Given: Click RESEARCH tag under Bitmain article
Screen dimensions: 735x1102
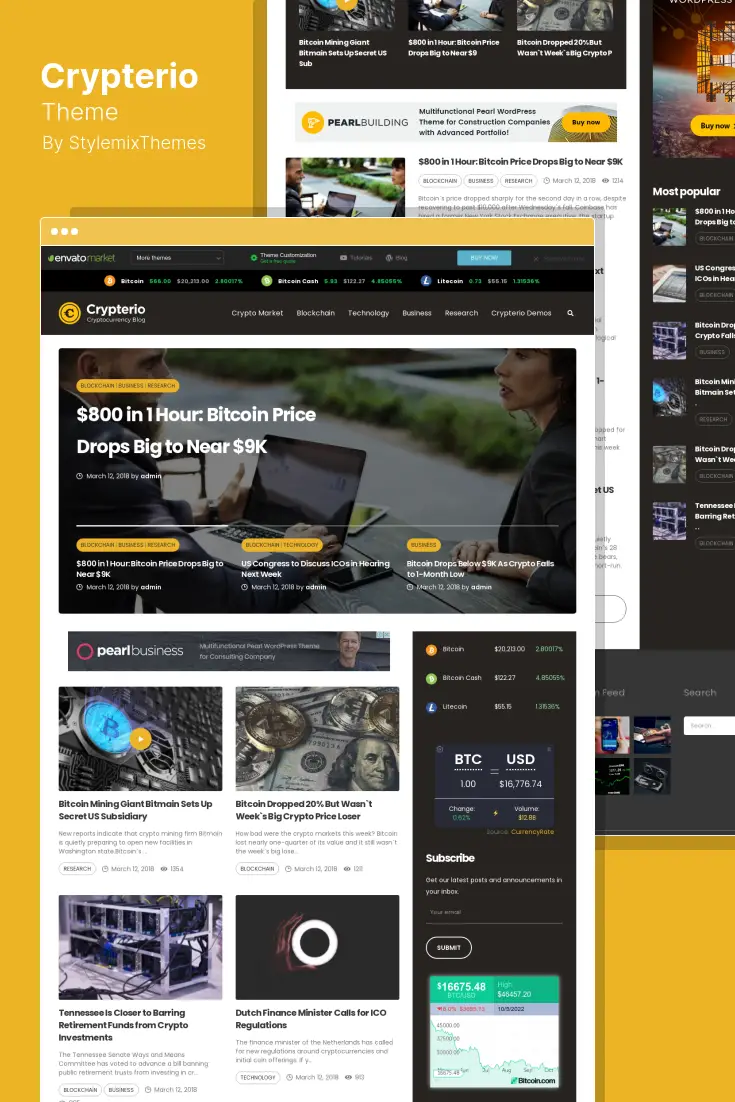Looking at the screenshot, I should [77, 869].
